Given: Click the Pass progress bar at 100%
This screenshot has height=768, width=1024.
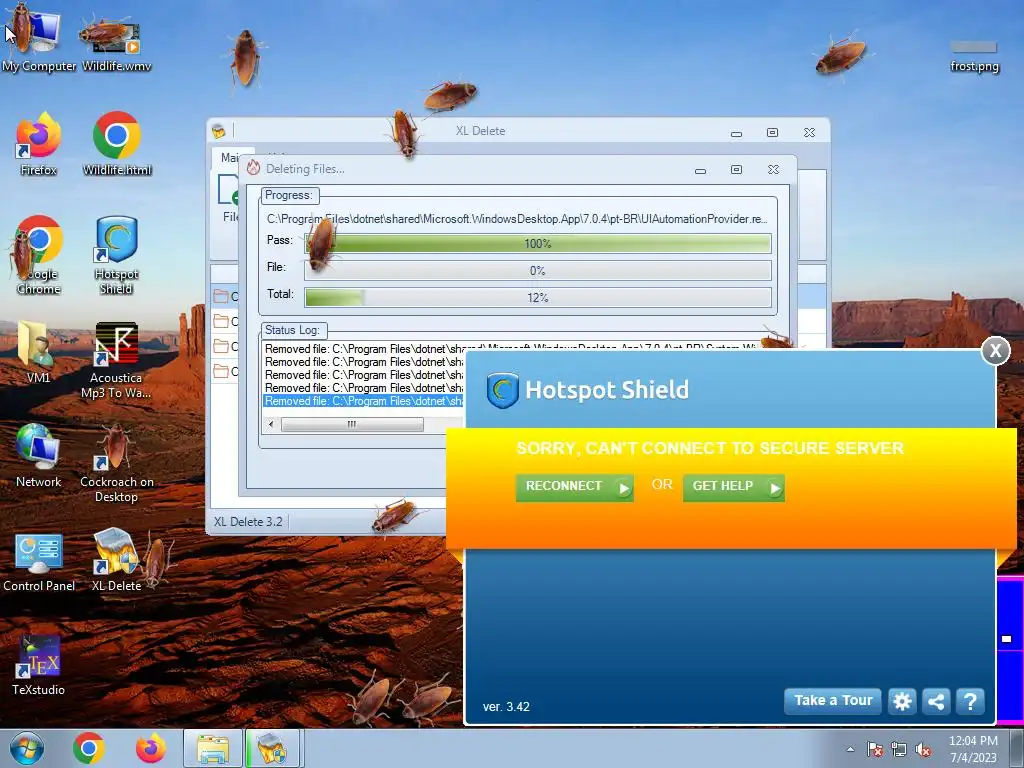Looking at the screenshot, I should click(x=537, y=244).
